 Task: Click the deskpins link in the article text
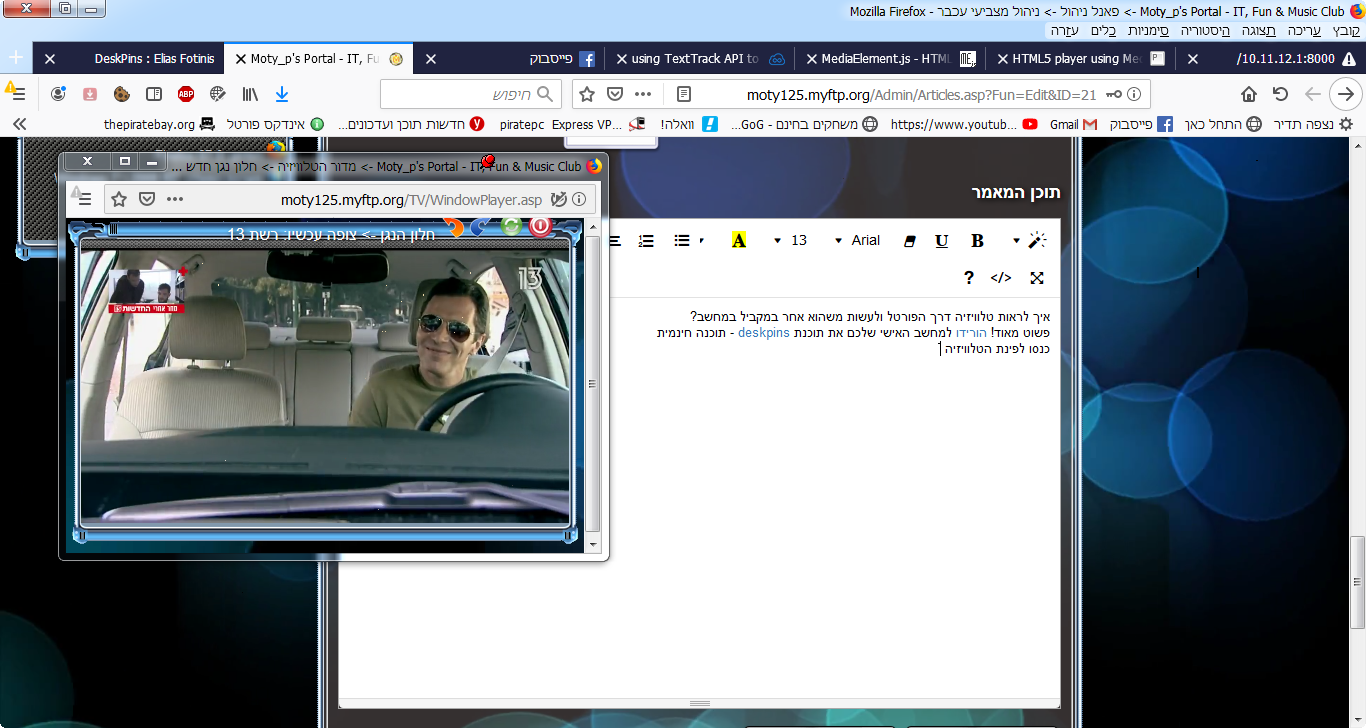tap(763, 332)
